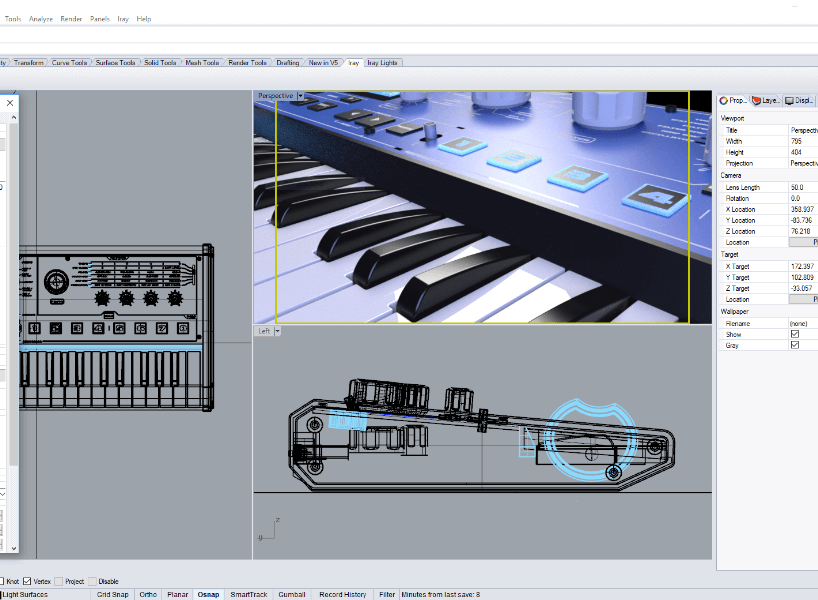Toggle Gumball in the status bar
This screenshot has width=818, height=600.
click(x=292, y=594)
